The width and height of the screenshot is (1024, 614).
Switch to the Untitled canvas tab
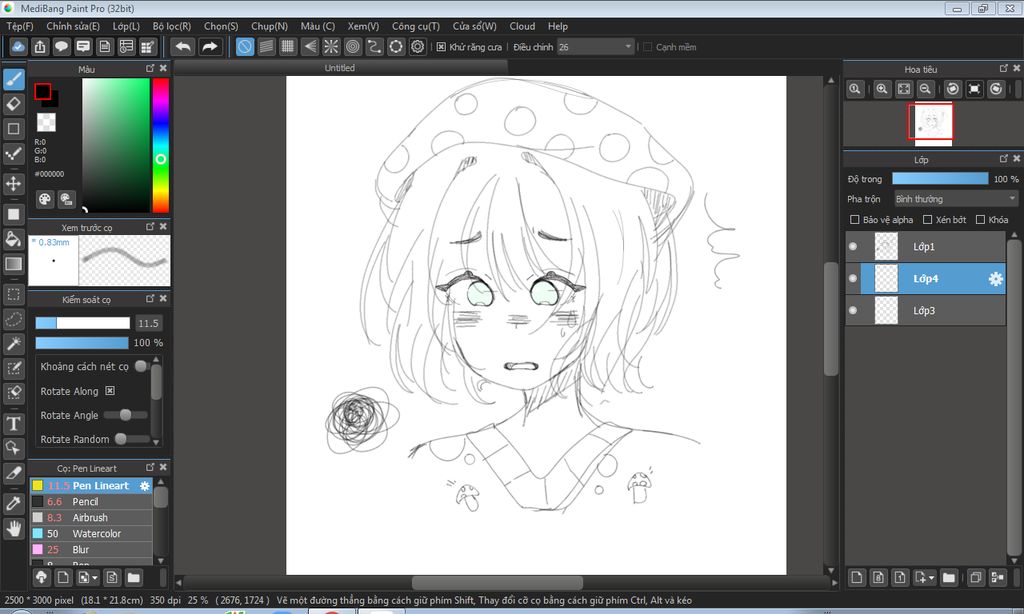pos(340,68)
